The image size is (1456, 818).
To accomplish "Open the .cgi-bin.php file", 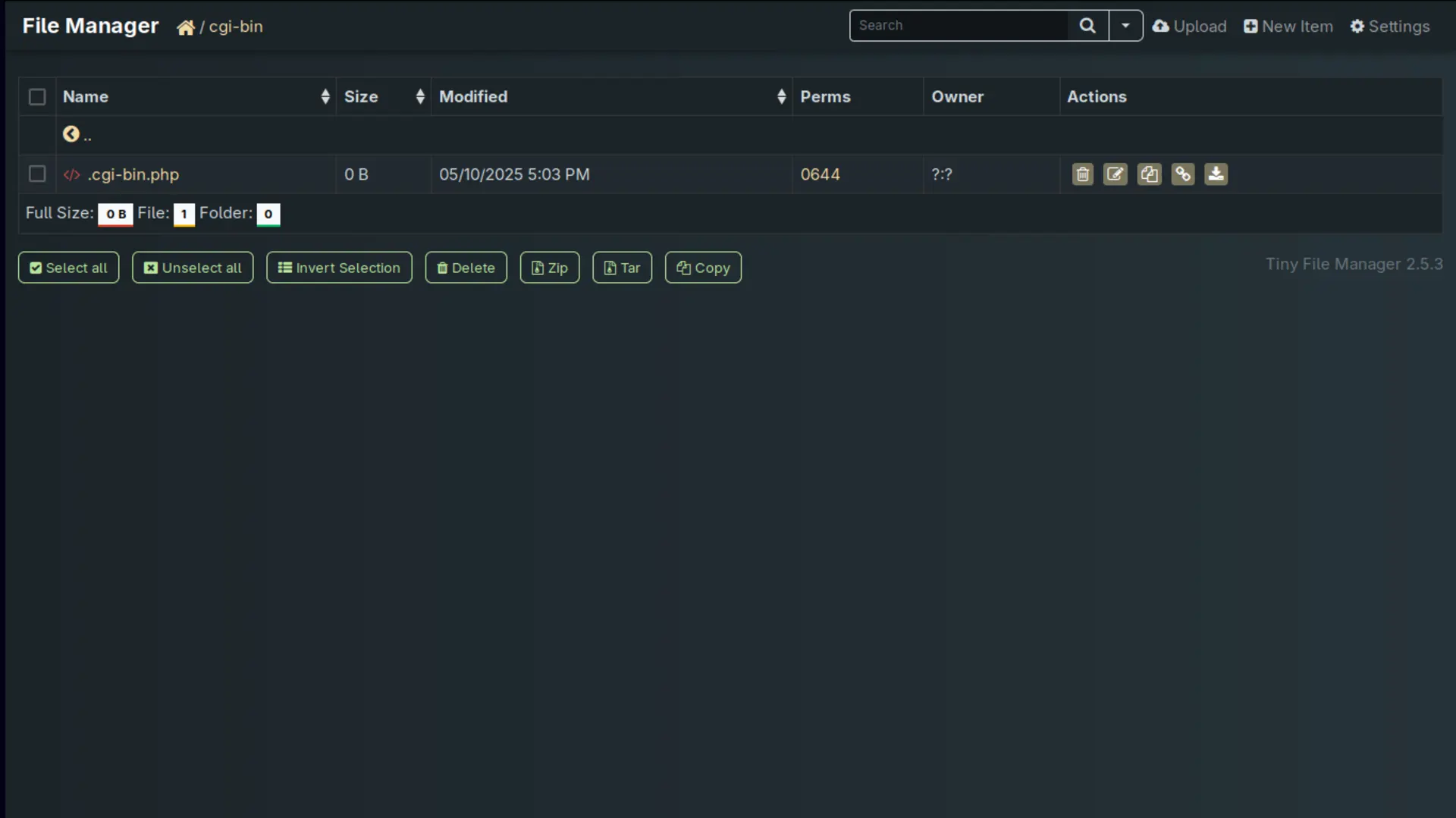I will [x=133, y=174].
